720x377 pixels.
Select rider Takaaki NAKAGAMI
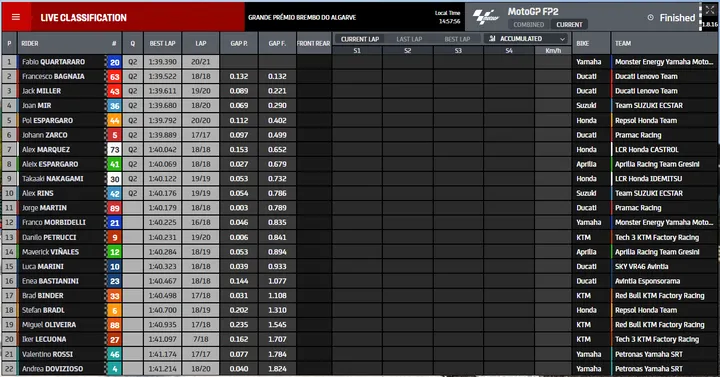click(x=52, y=179)
